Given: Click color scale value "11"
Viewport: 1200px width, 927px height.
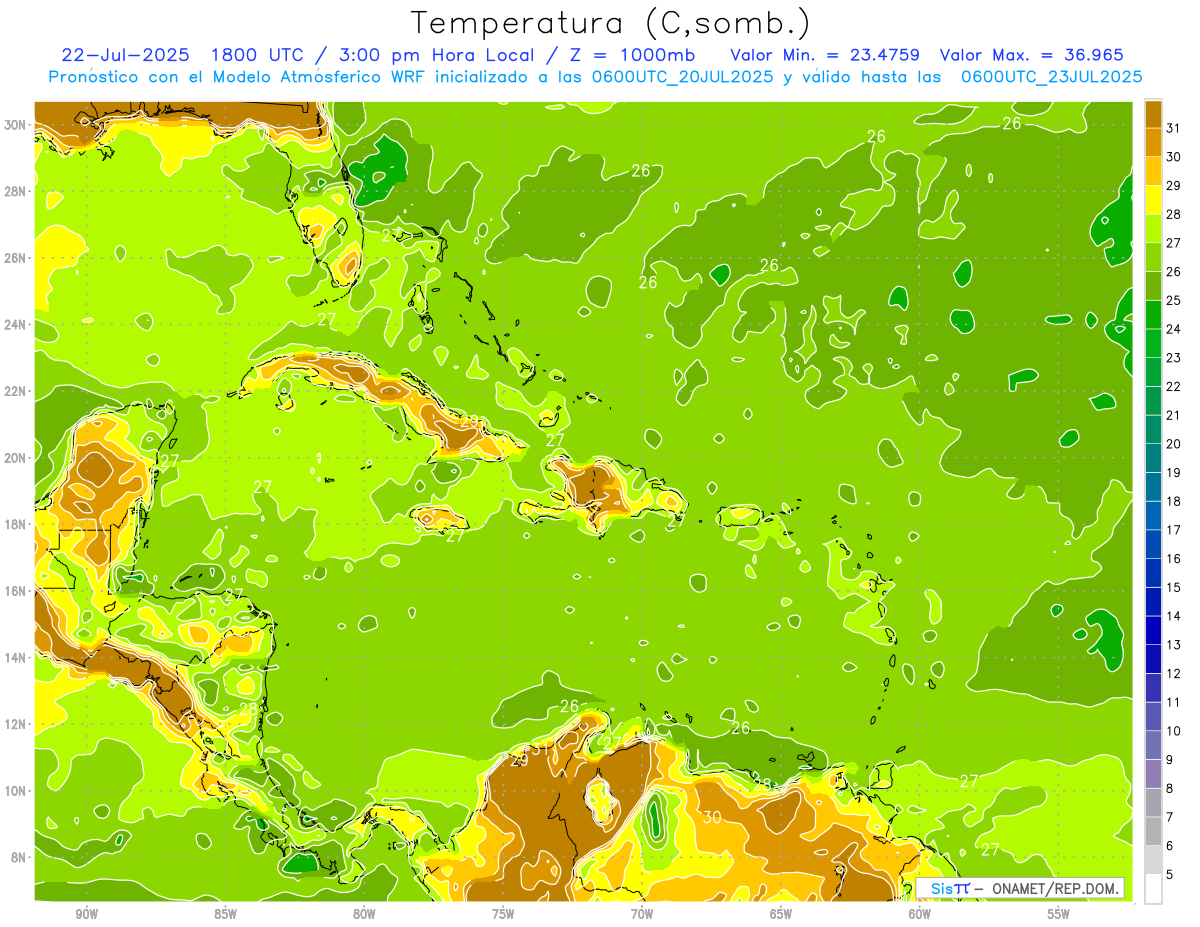Looking at the screenshot, I should [1174, 702].
